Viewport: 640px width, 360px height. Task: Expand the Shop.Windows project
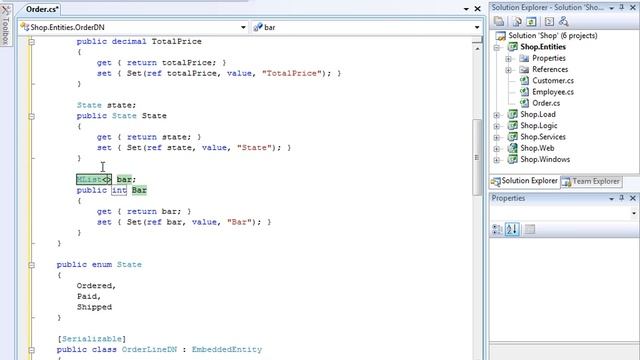click(x=497, y=160)
